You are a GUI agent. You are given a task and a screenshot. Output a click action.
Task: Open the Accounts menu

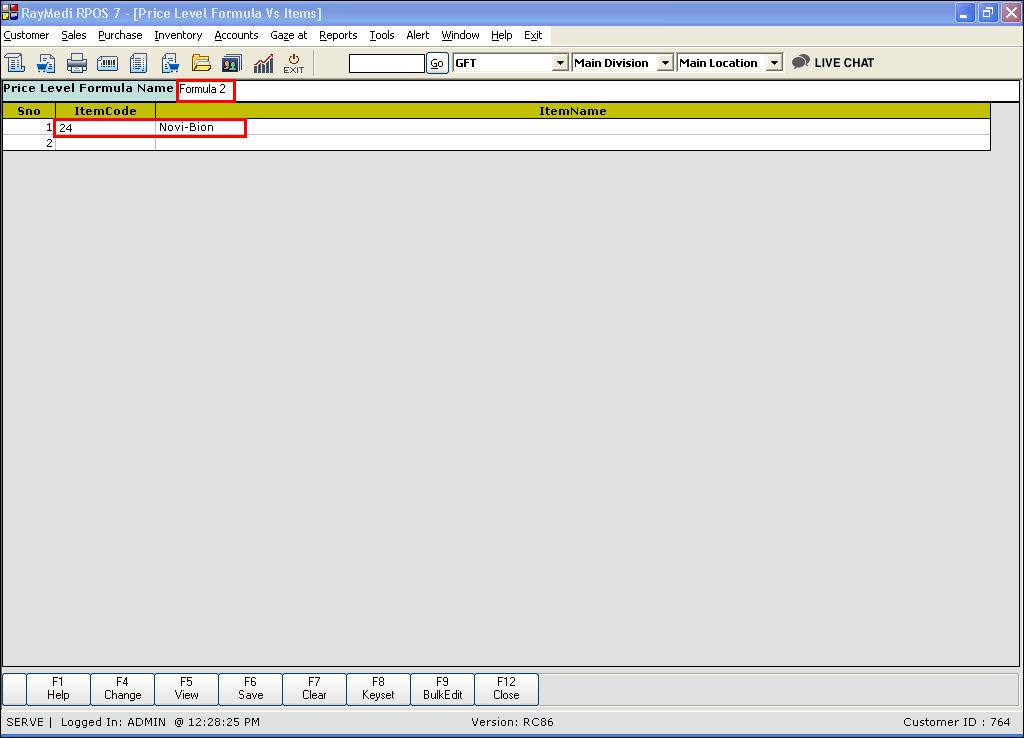[x=236, y=35]
